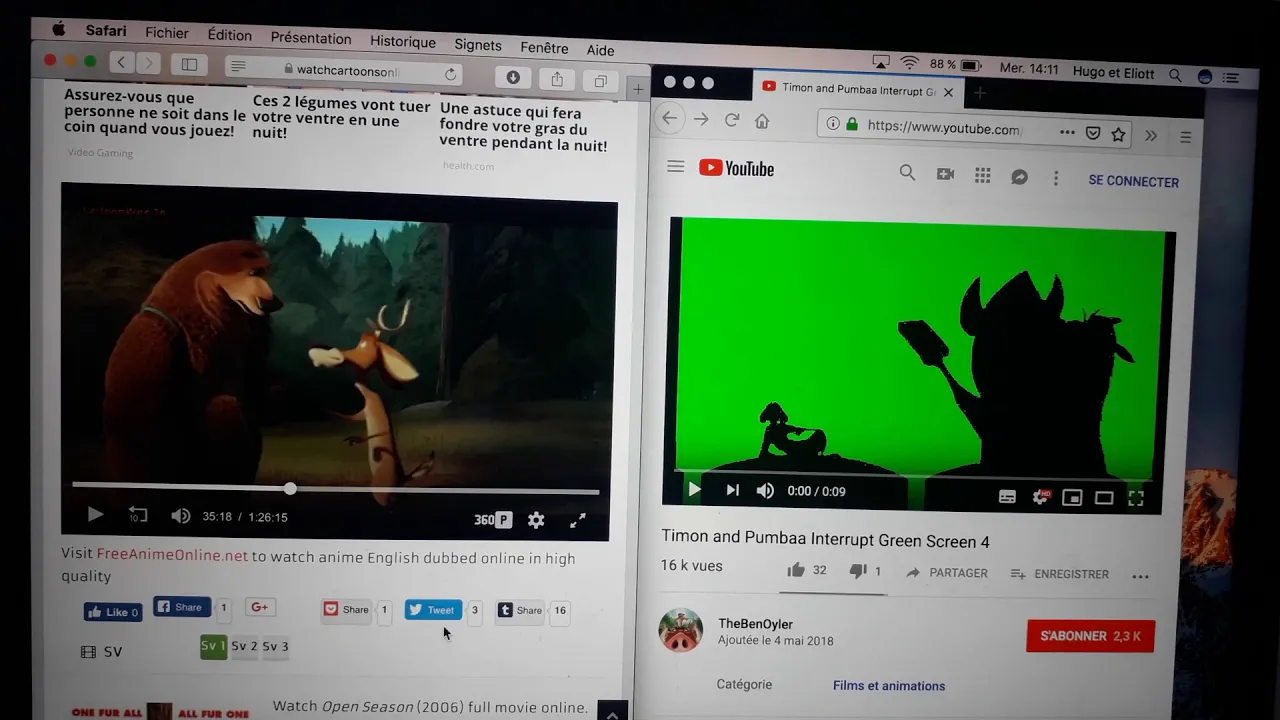Screen dimensions: 1280x720
Task: Reload the Safari page
Action: [x=450, y=75]
